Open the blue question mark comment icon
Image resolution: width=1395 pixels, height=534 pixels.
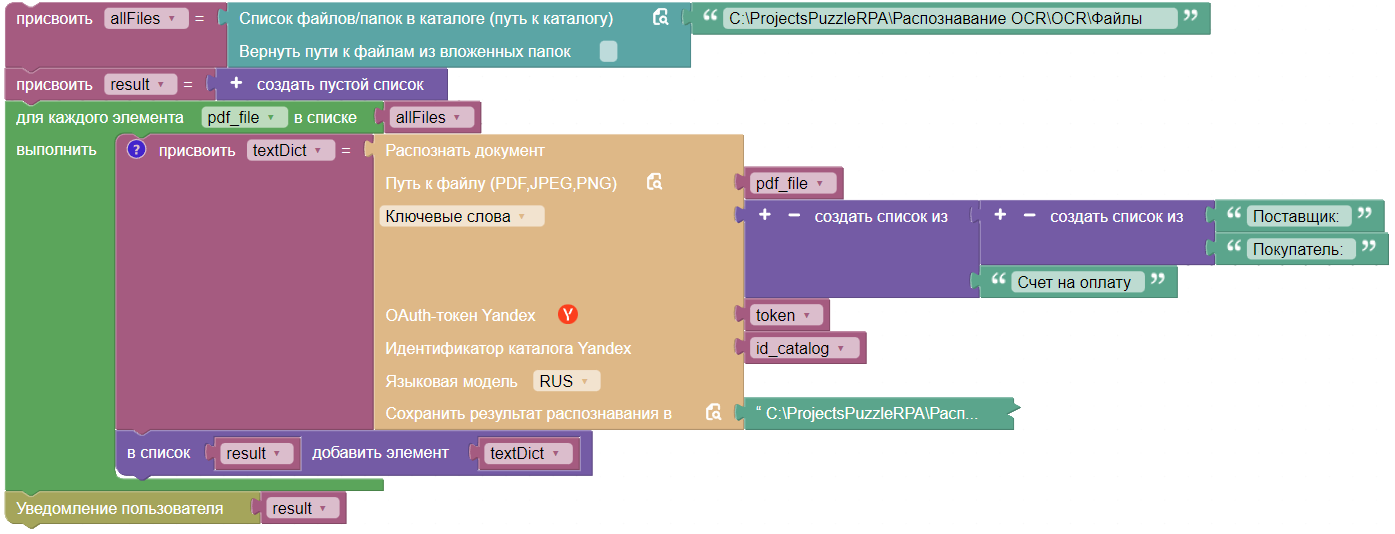pyautogui.click(x=137, y=150)
